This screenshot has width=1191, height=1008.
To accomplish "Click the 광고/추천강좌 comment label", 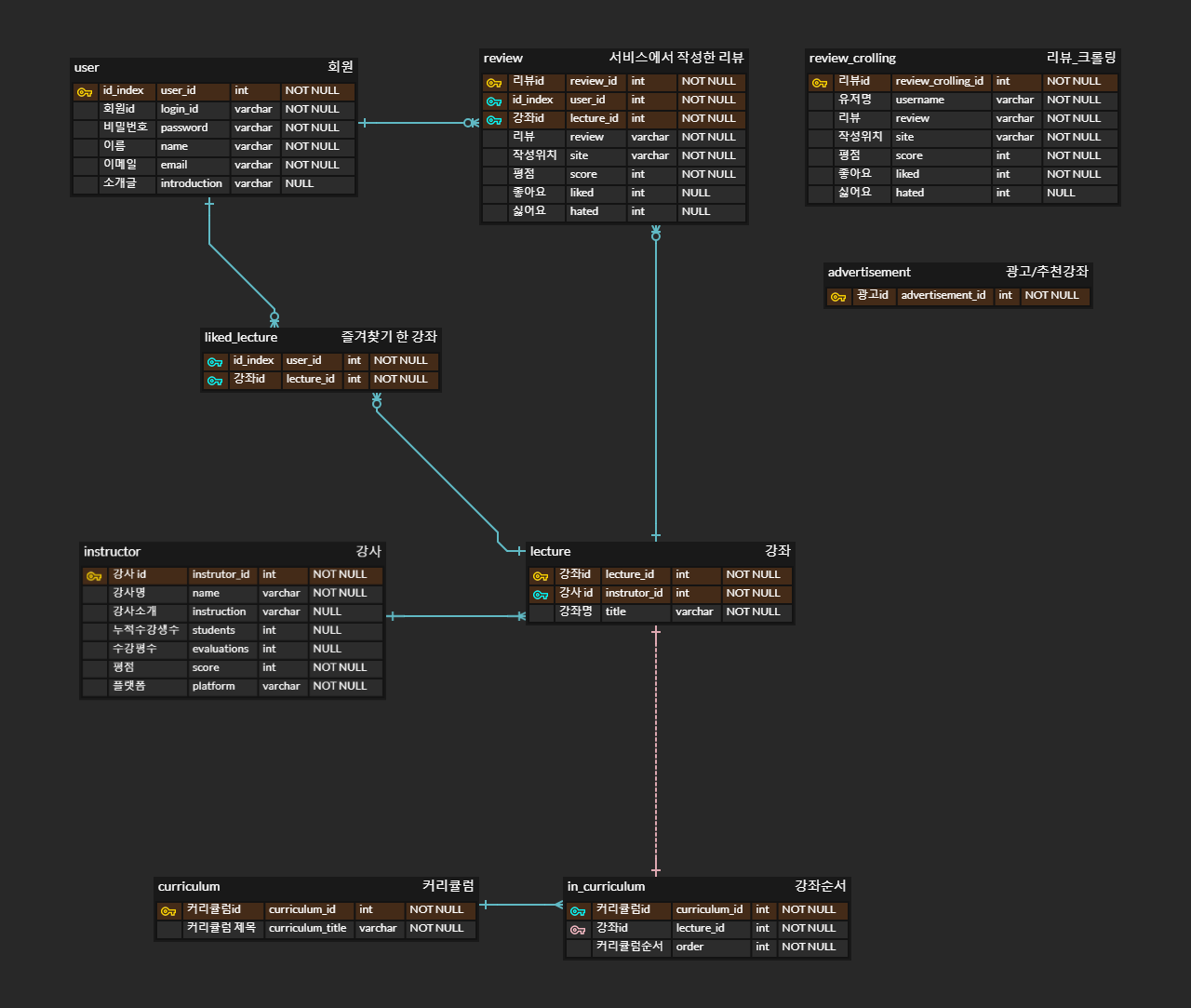I will tap(1047, 272).
